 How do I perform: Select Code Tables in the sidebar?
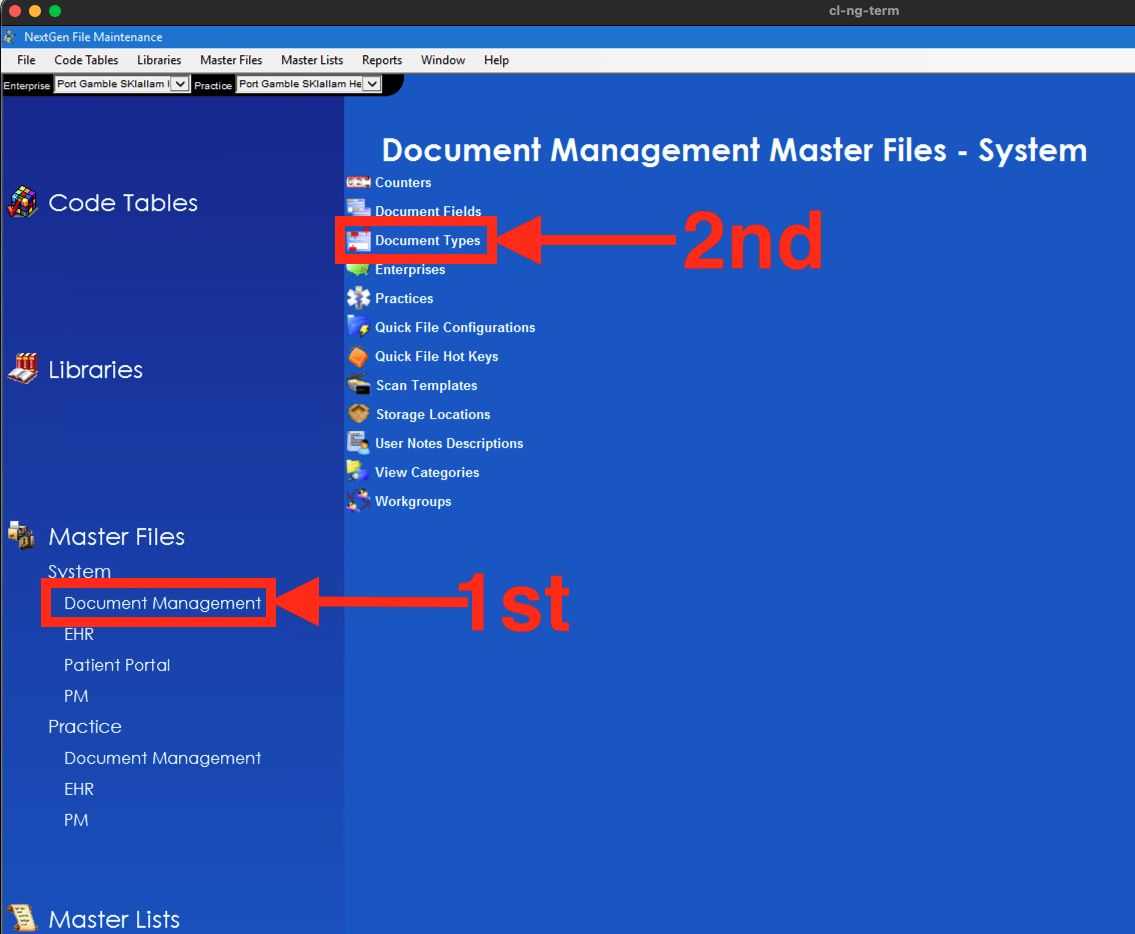[123, 203]
